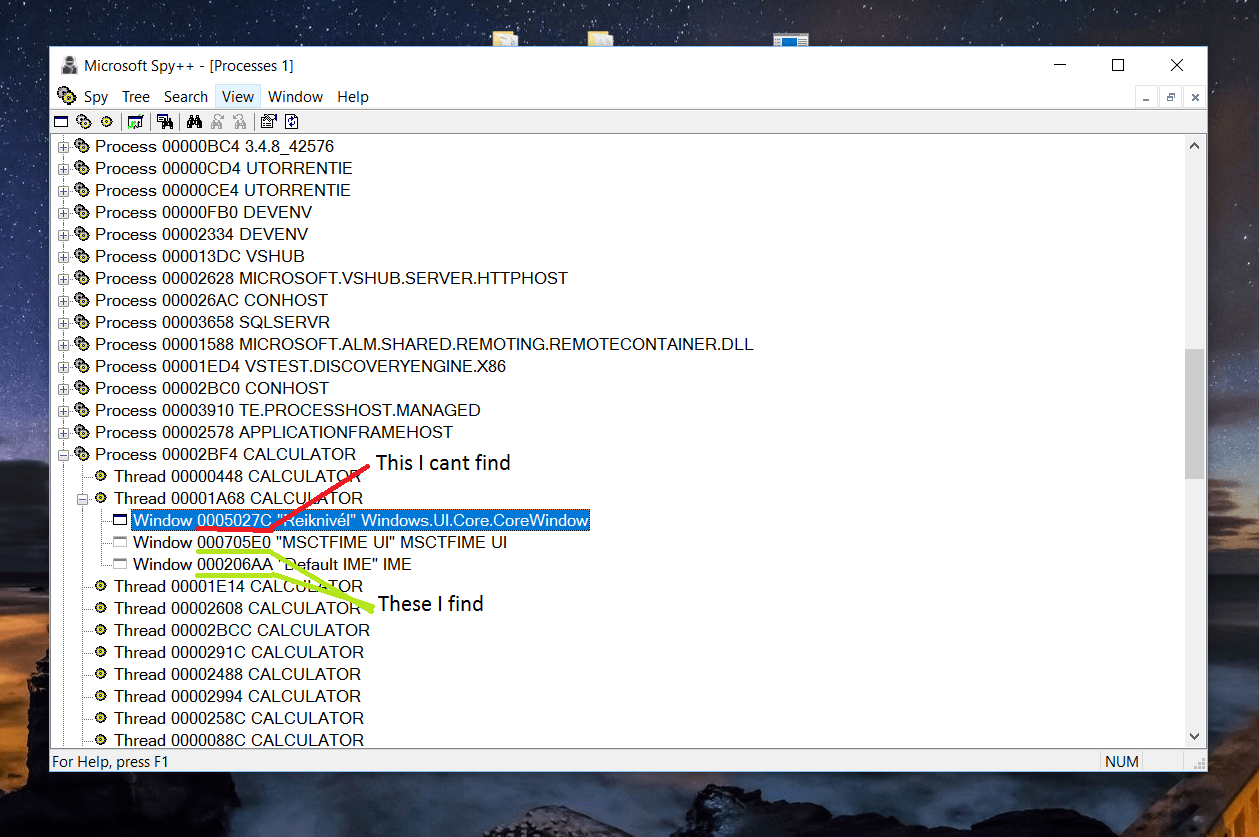Select Thread 00002994 CALCULATOR row

tap(237, 696)
